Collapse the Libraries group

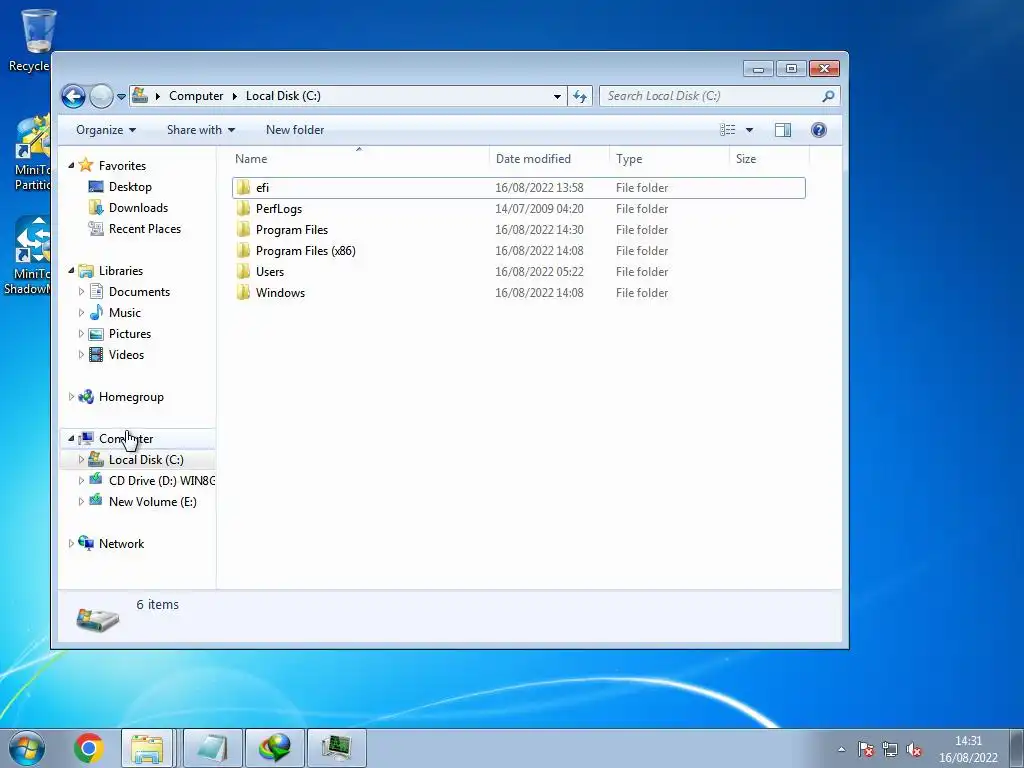(x=71, y=270)
